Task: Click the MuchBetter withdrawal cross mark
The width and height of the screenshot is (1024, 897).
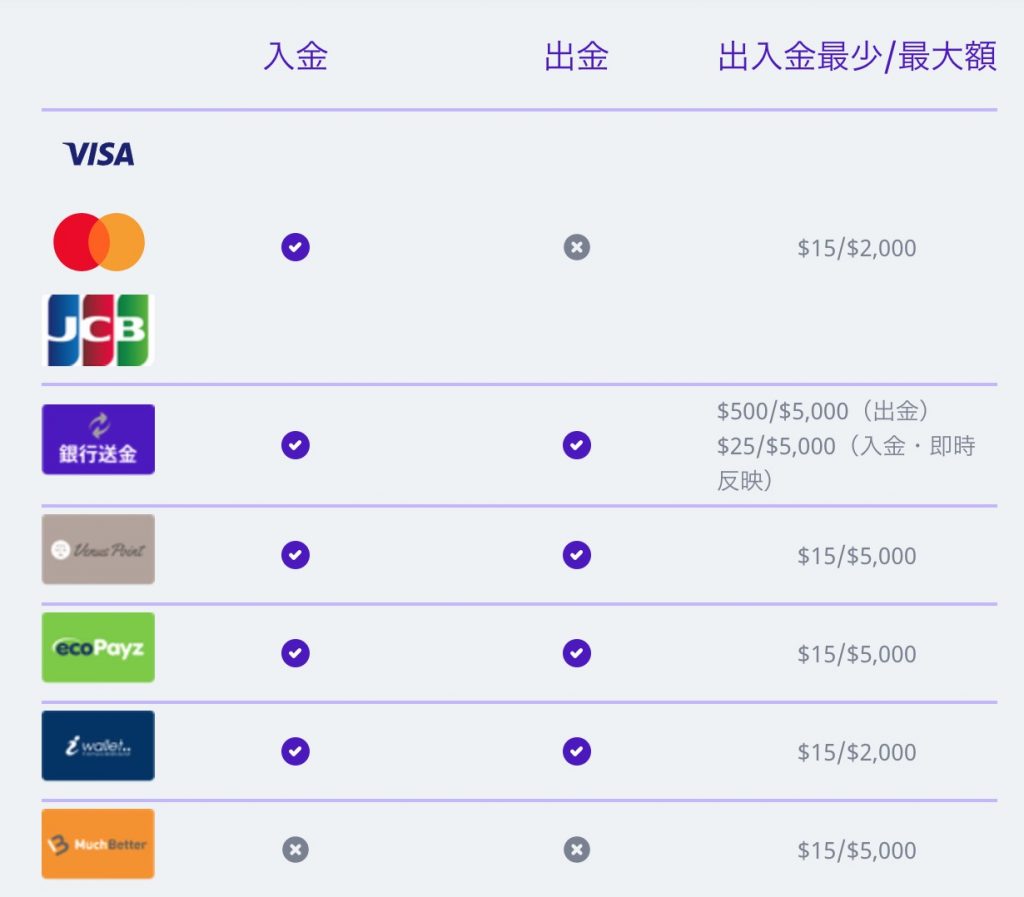Action: coord(577,850)
